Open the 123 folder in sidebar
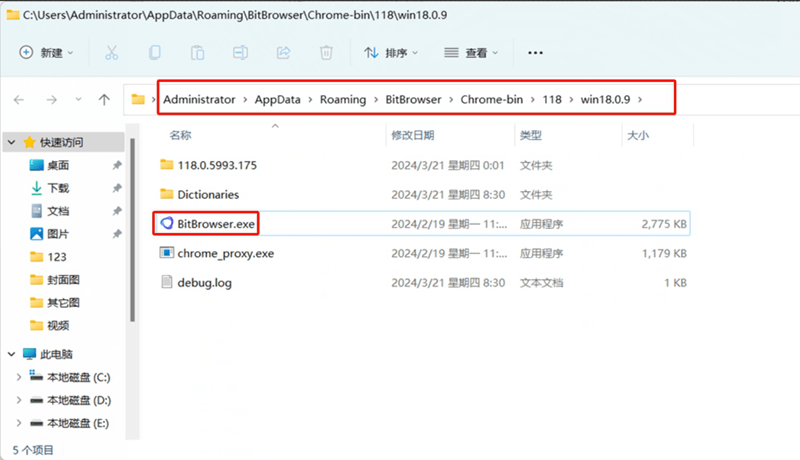This screenshot has height=460, width=800. point(57,257)
